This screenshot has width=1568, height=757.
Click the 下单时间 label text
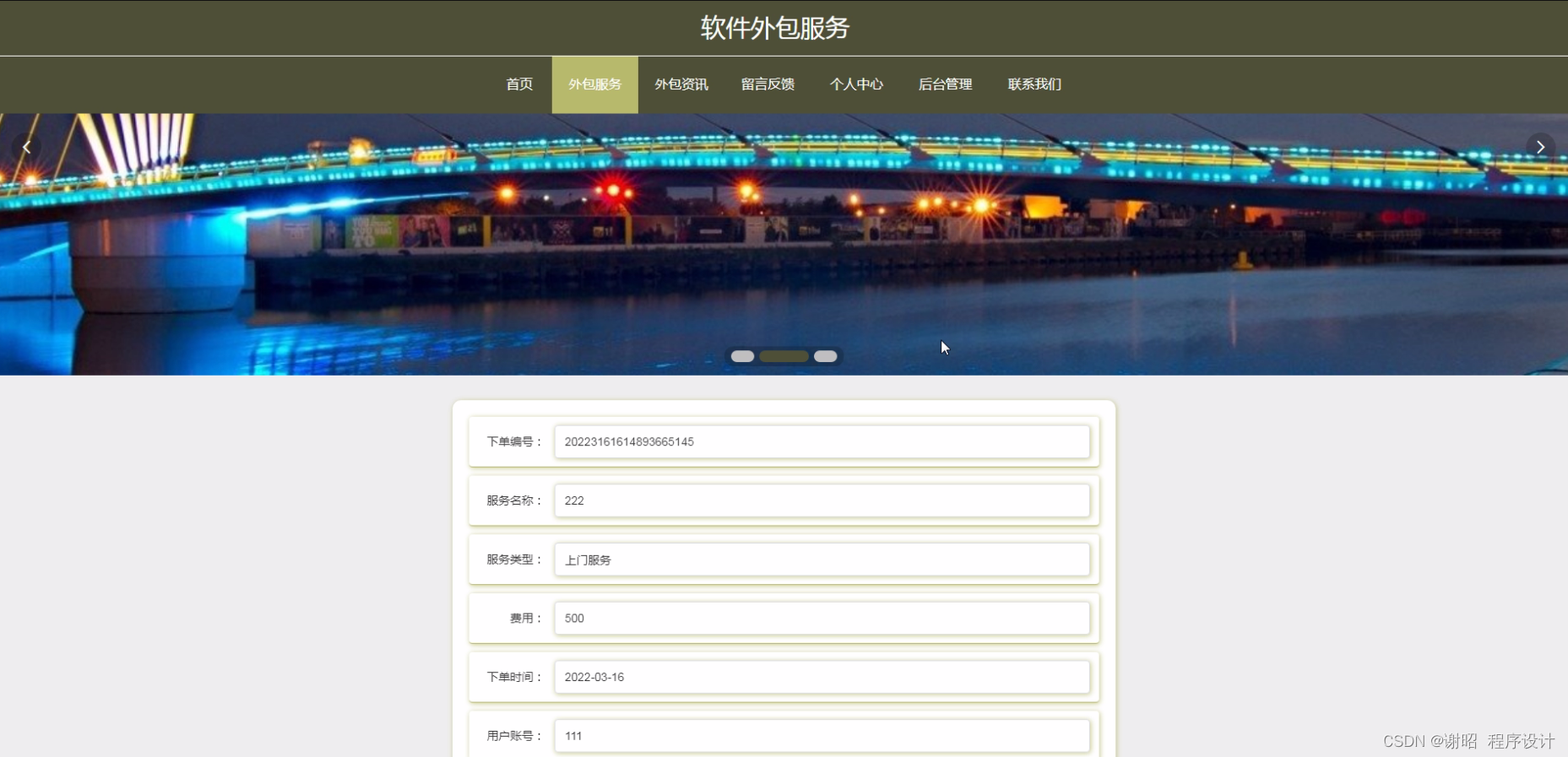[x=514, y=677]
